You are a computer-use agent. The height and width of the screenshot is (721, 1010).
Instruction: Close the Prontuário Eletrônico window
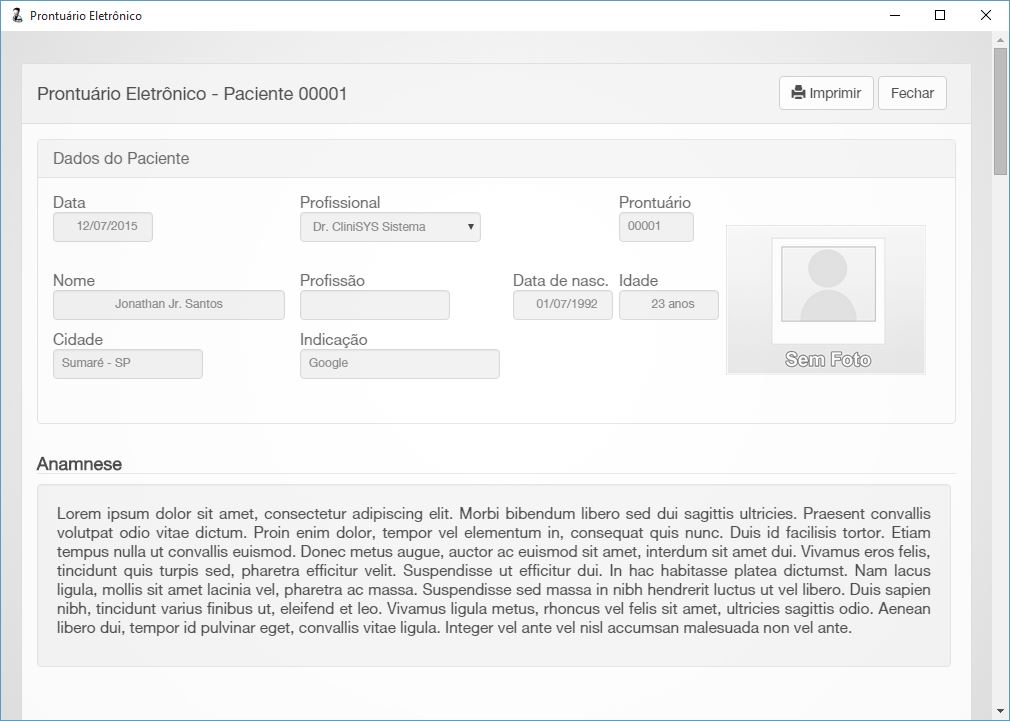click(986, 15)
